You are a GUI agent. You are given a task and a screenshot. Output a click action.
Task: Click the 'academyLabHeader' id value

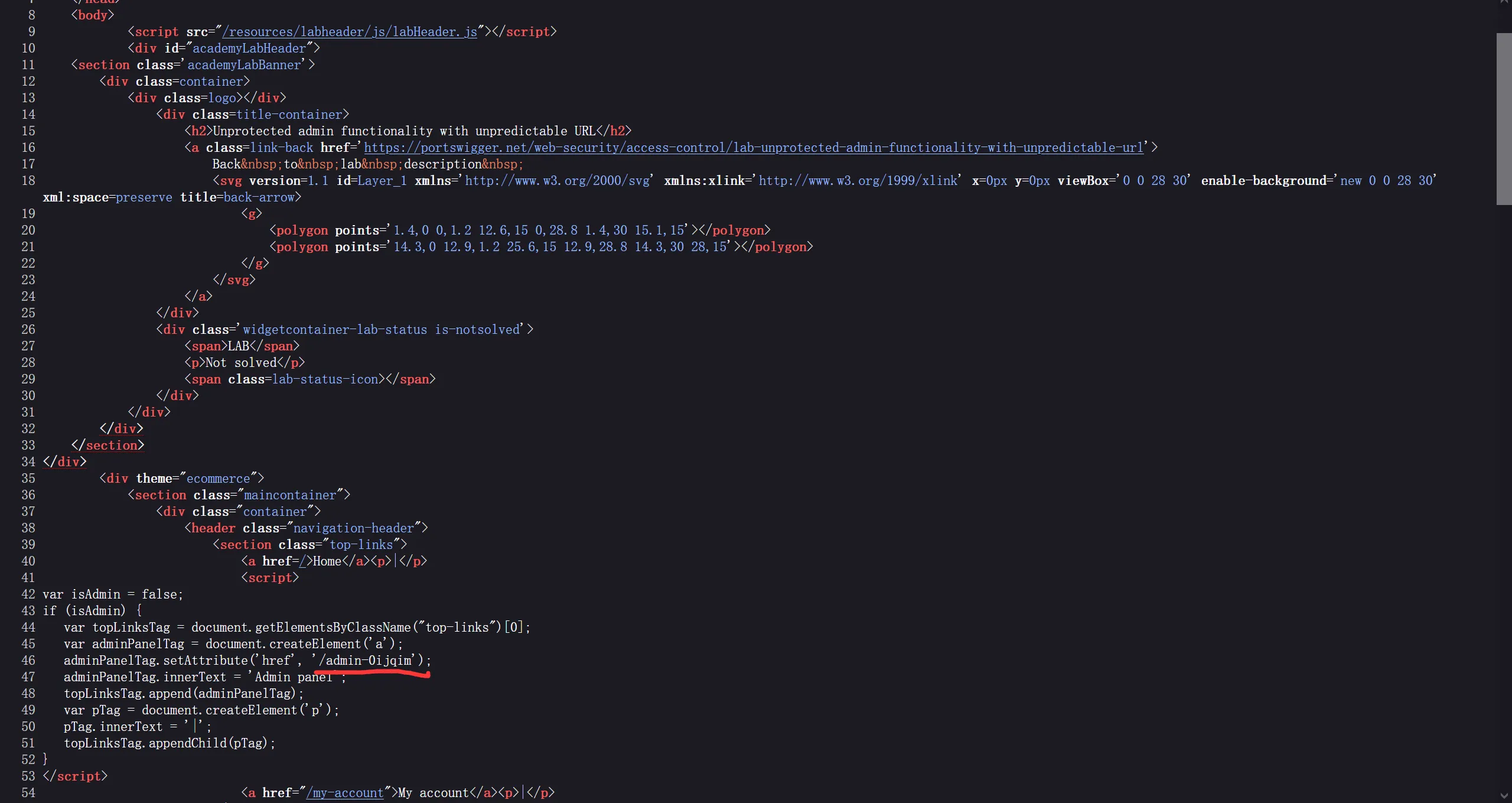click(x=249, y=48)
